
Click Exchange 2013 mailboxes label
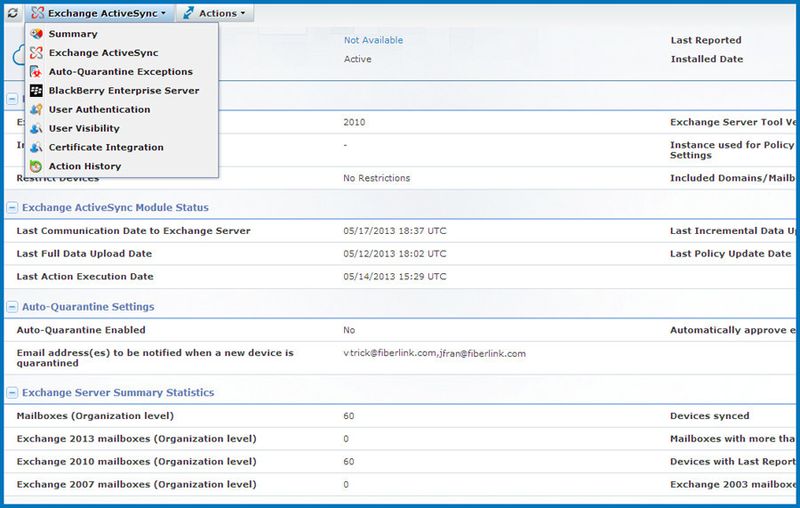pos(136,439)
